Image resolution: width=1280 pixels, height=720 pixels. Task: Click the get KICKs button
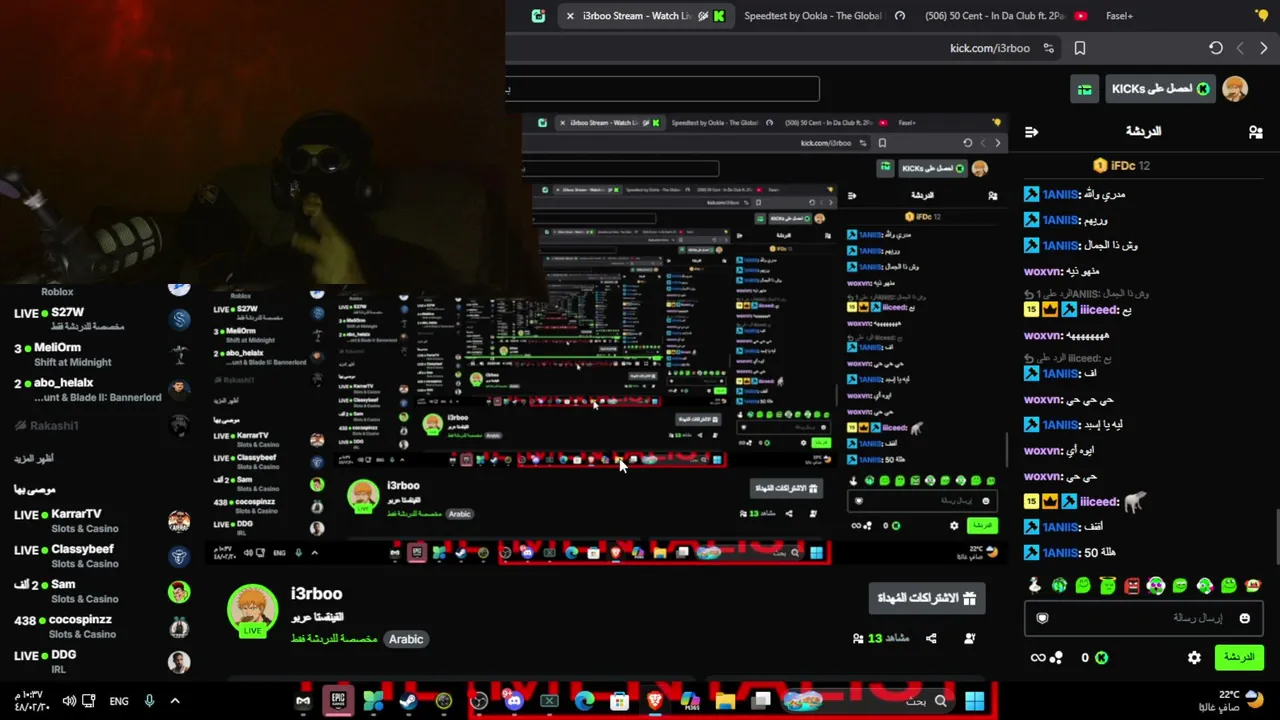[x=1160, y=89]
